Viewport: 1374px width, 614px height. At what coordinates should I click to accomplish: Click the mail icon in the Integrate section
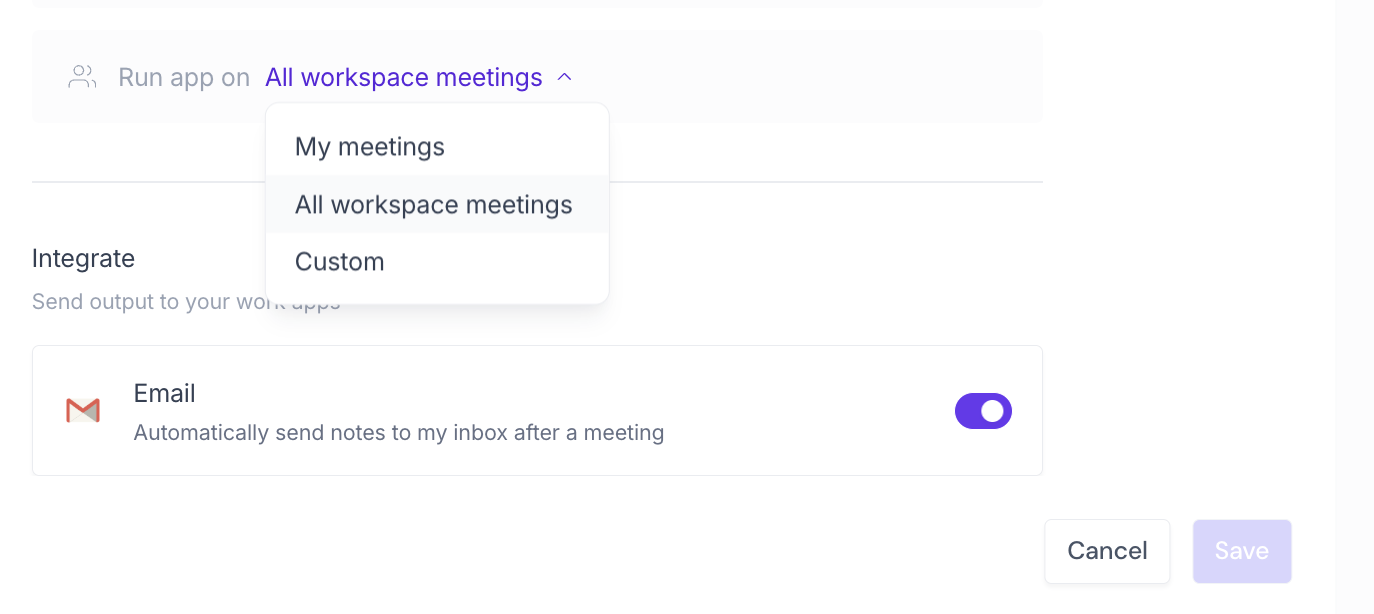pos(82,410)
